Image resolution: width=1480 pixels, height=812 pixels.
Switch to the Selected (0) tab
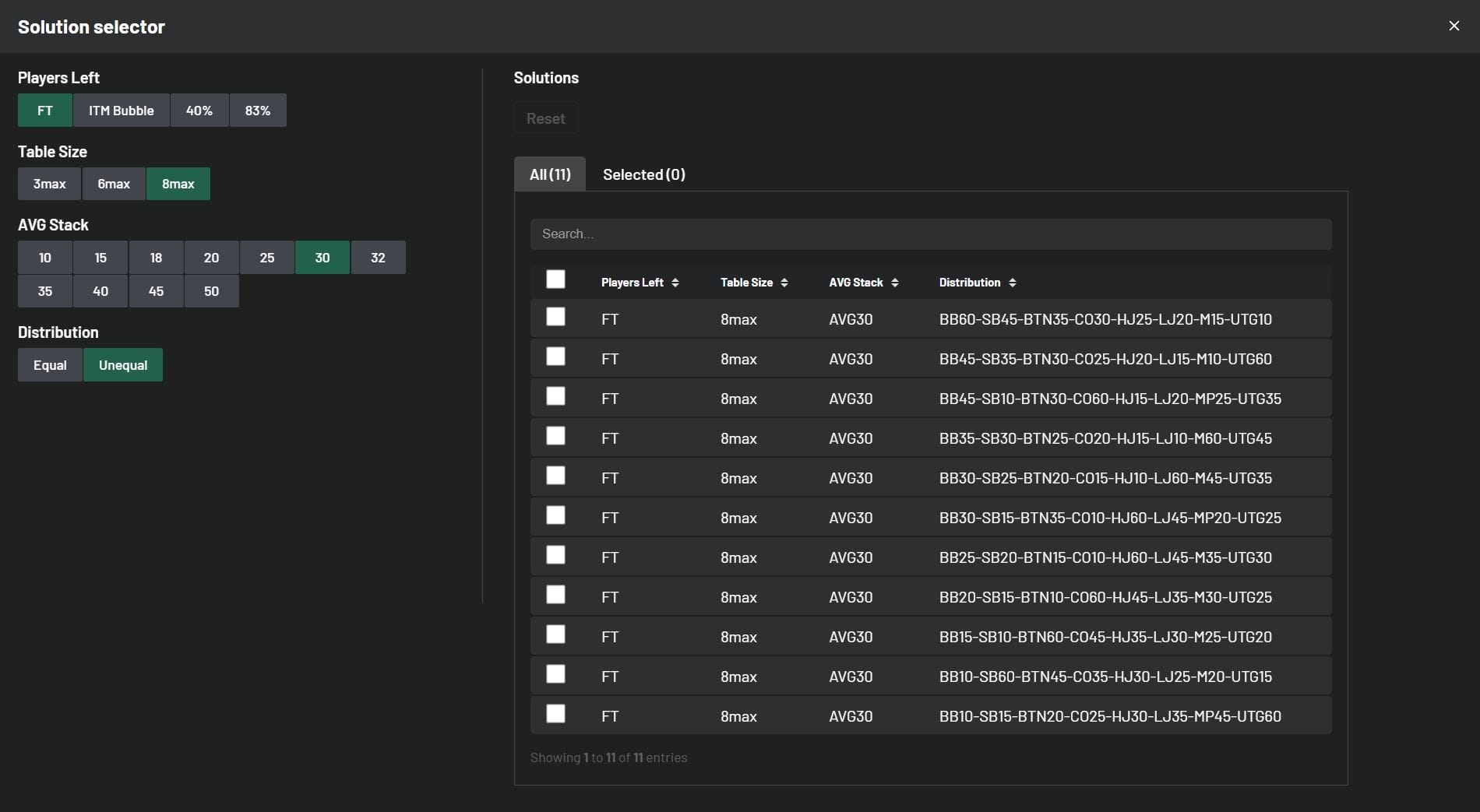pyautogui.click(x=643, y=174)
